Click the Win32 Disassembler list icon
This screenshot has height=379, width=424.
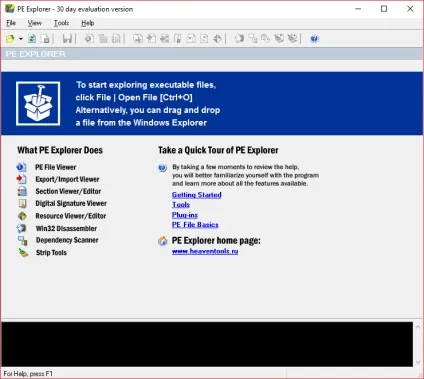tap(21, 228)
